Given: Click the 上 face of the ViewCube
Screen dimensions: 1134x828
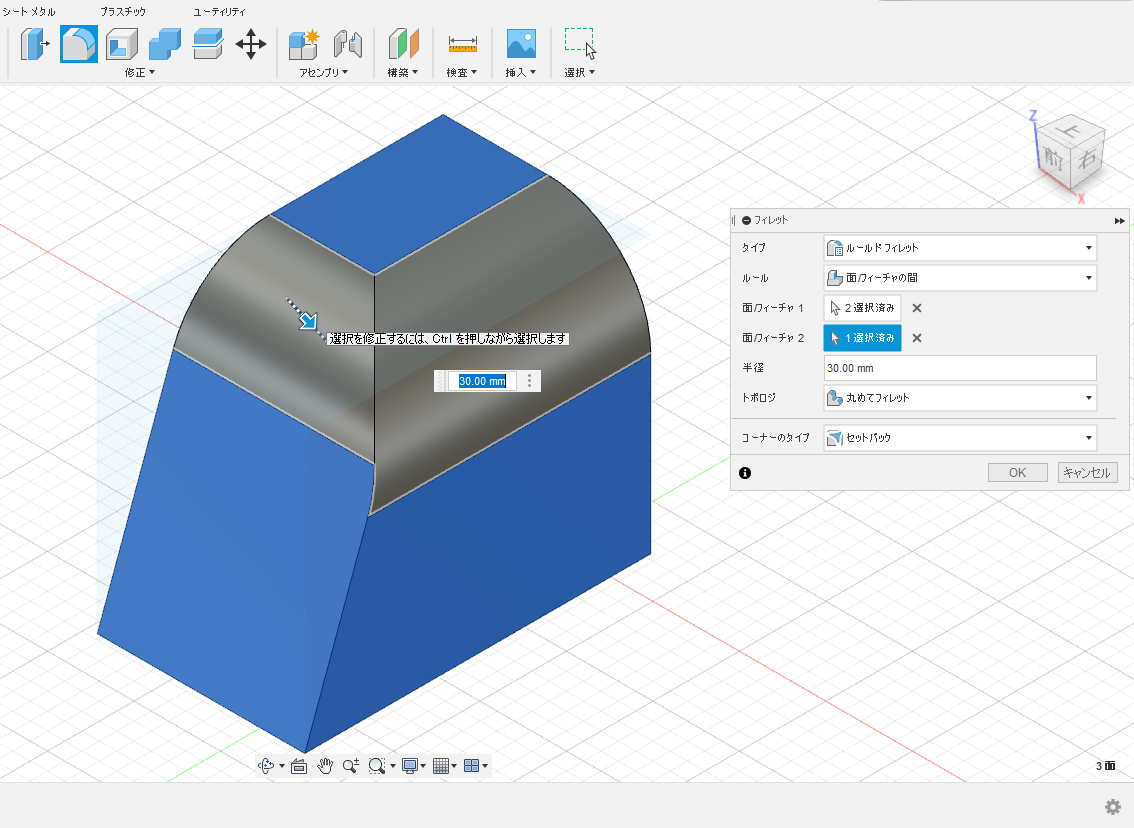Looking at the screenshot, I should [1070, 130].
